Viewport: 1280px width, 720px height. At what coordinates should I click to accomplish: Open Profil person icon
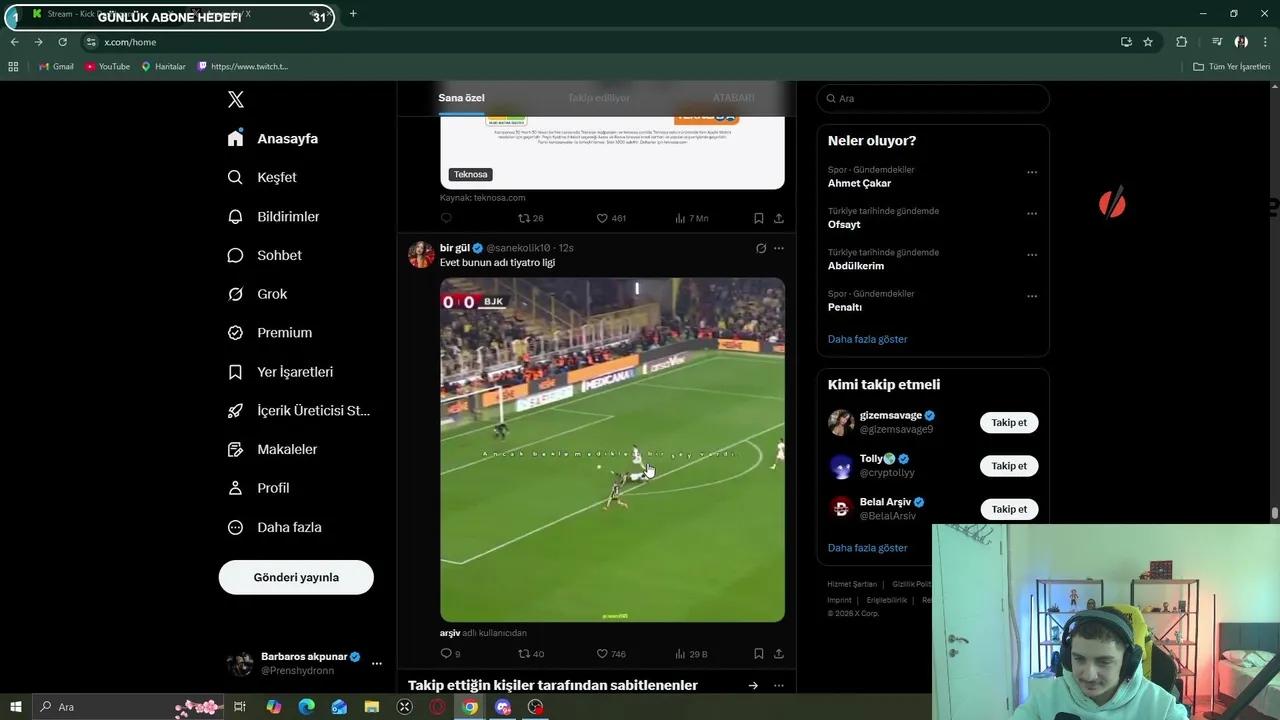(235, 488)
